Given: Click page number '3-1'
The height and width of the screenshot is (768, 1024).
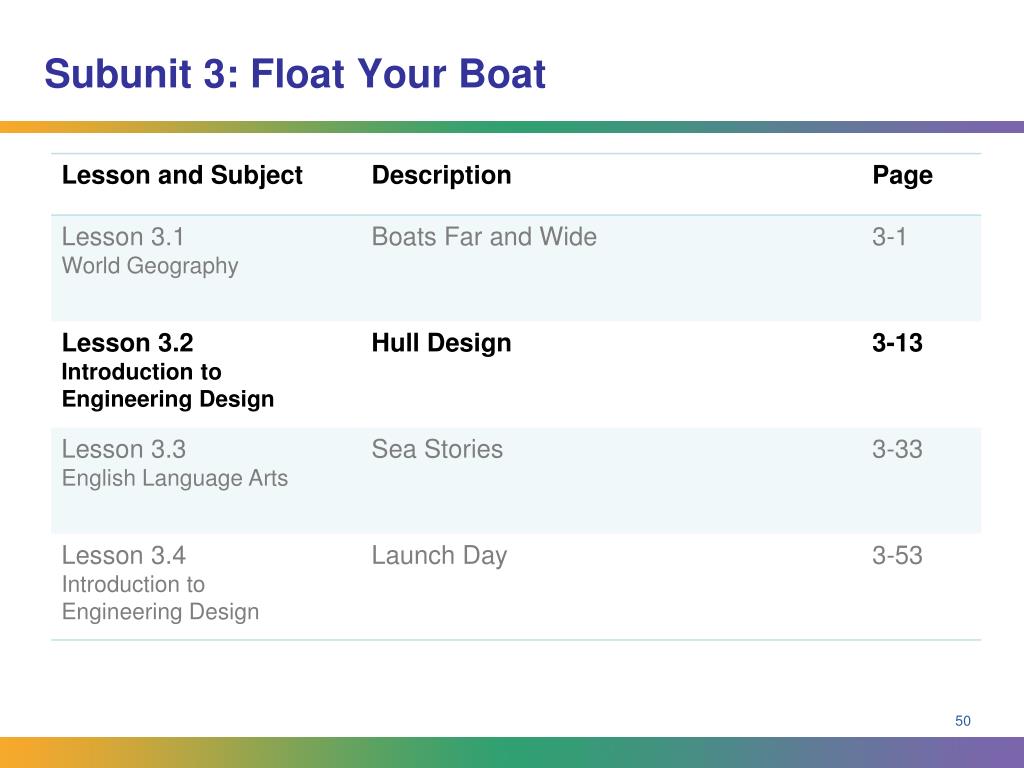Looking at the screenshot, I should point(889,236).
